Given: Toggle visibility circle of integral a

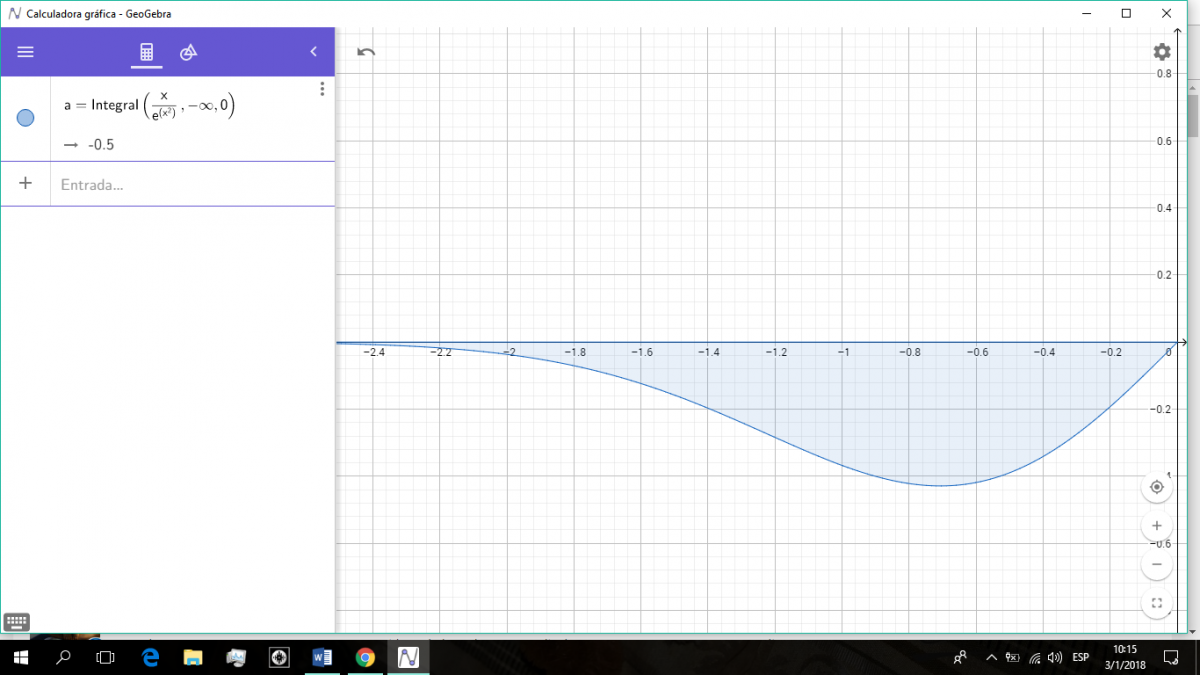Looking at the screenshot, I should (26, 118).
